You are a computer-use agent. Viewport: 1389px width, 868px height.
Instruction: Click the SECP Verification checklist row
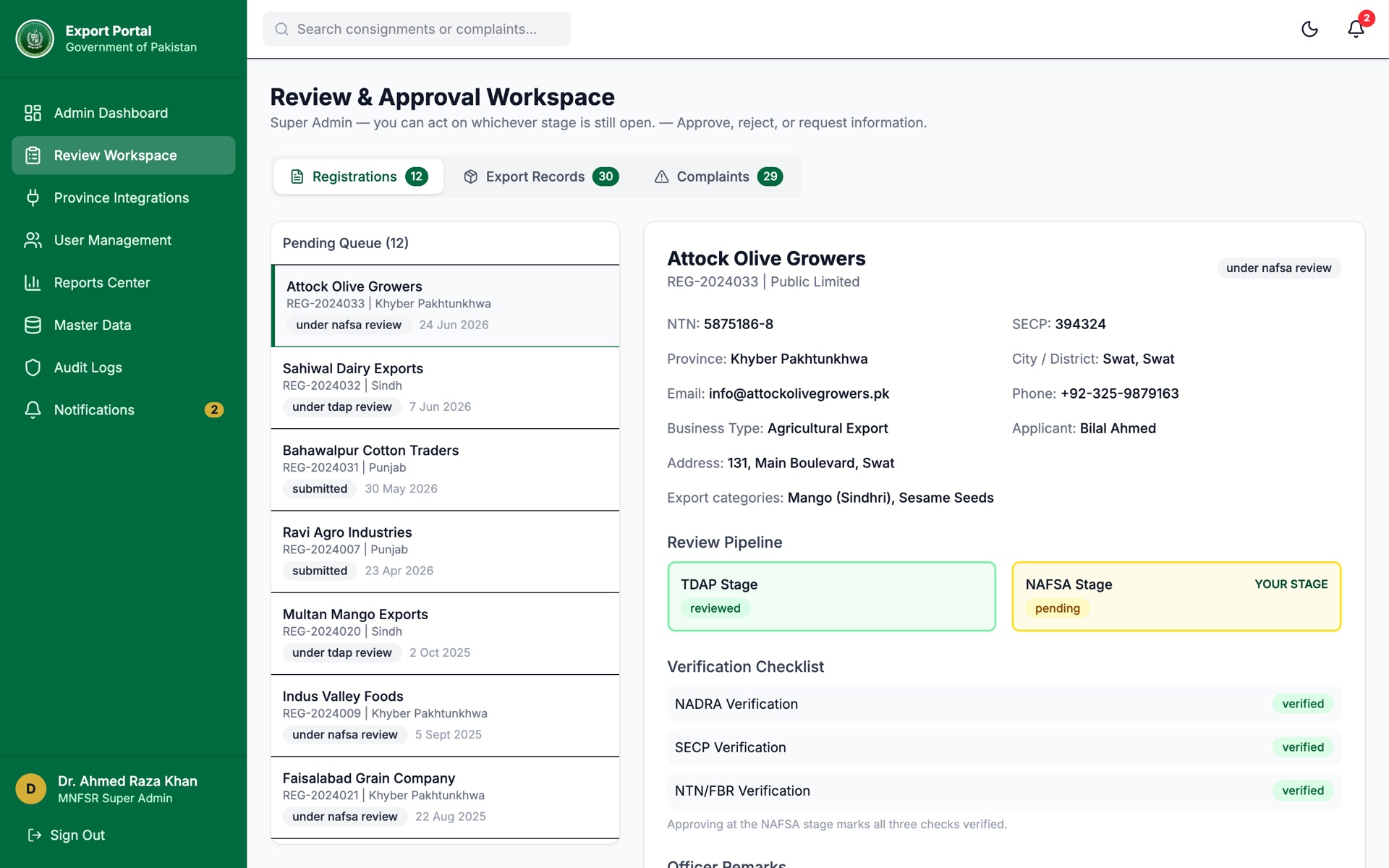pos(1004,747)
